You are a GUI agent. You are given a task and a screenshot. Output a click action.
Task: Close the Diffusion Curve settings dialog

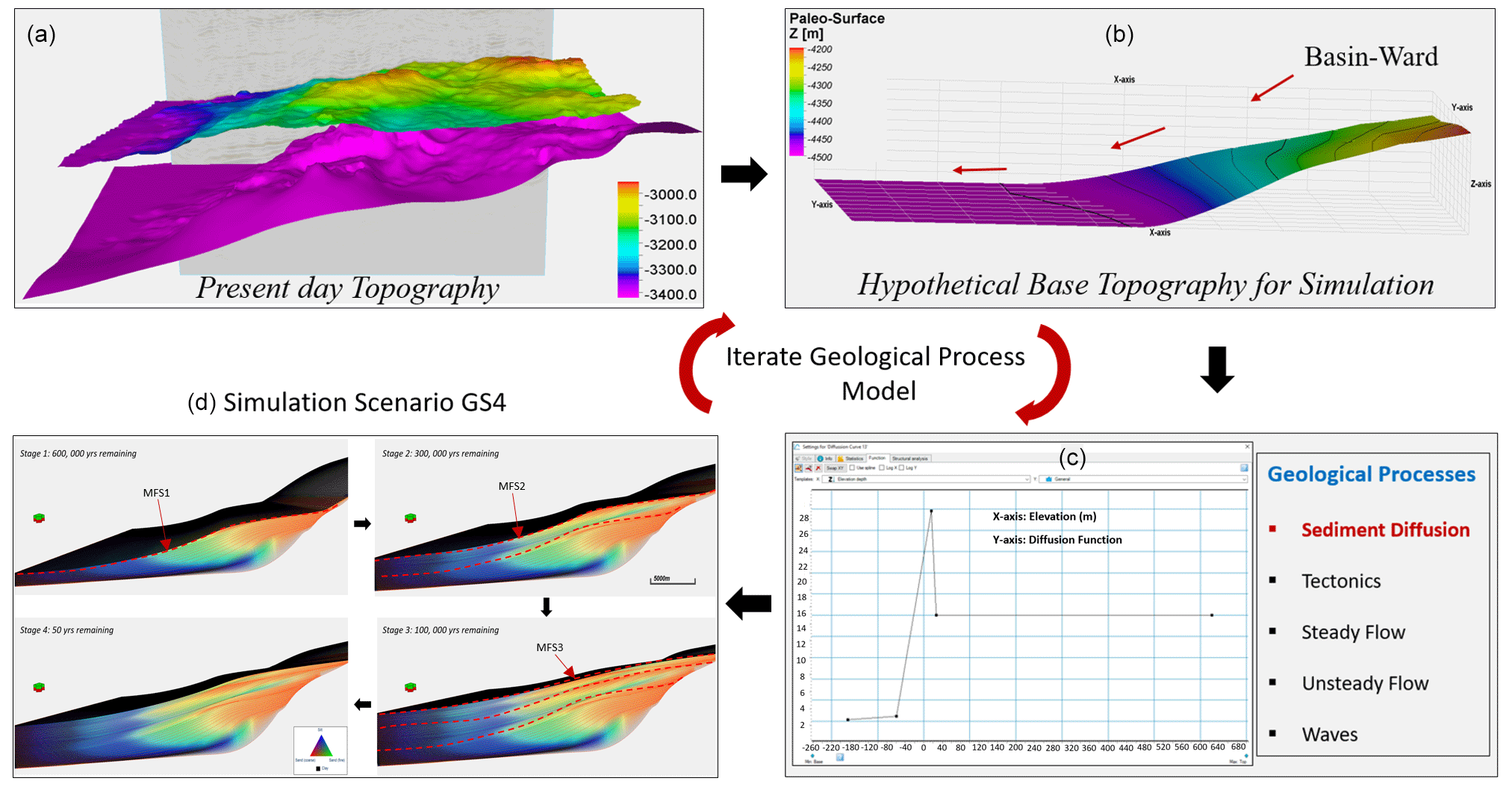[1246, 447]
